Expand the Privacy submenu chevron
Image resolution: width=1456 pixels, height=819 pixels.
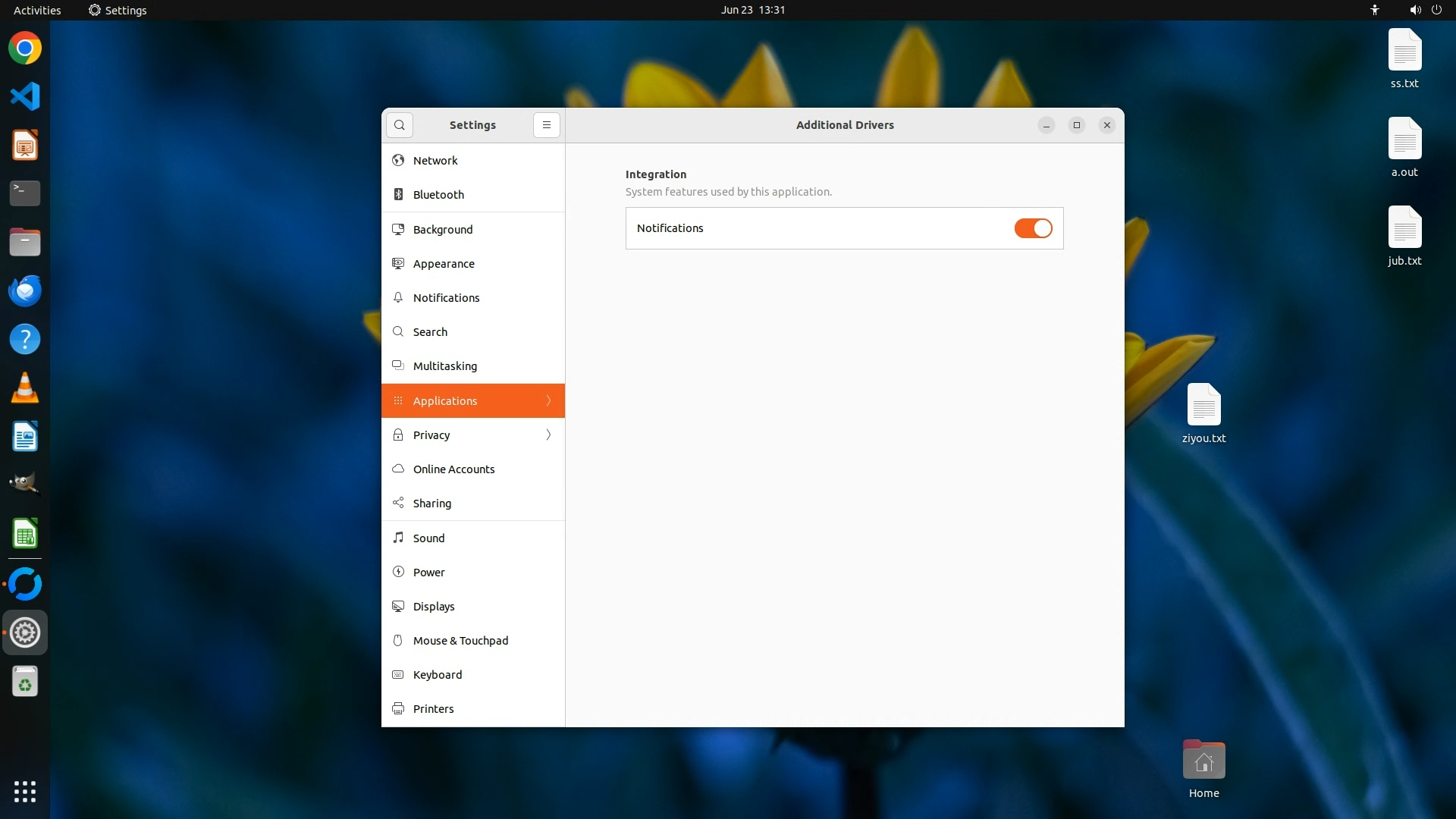548,435
